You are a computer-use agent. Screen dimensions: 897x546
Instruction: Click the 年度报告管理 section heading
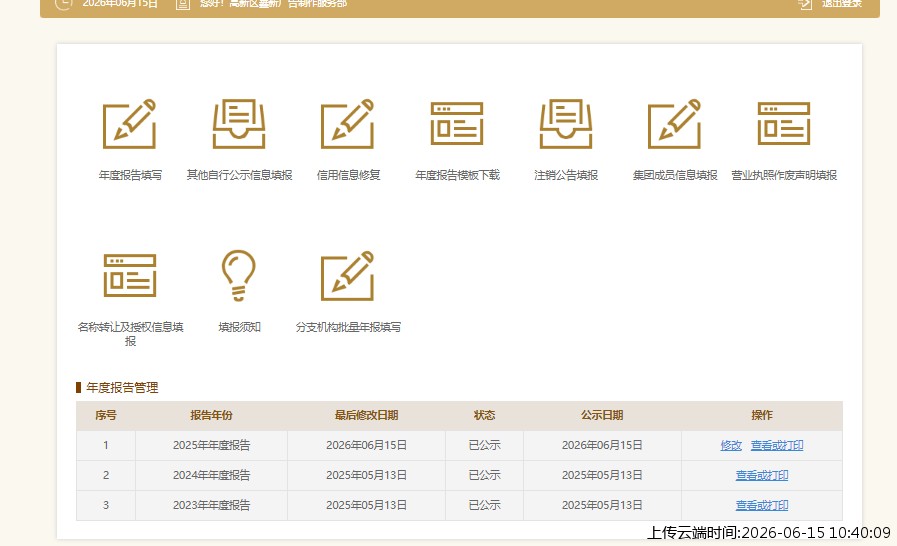122,387
